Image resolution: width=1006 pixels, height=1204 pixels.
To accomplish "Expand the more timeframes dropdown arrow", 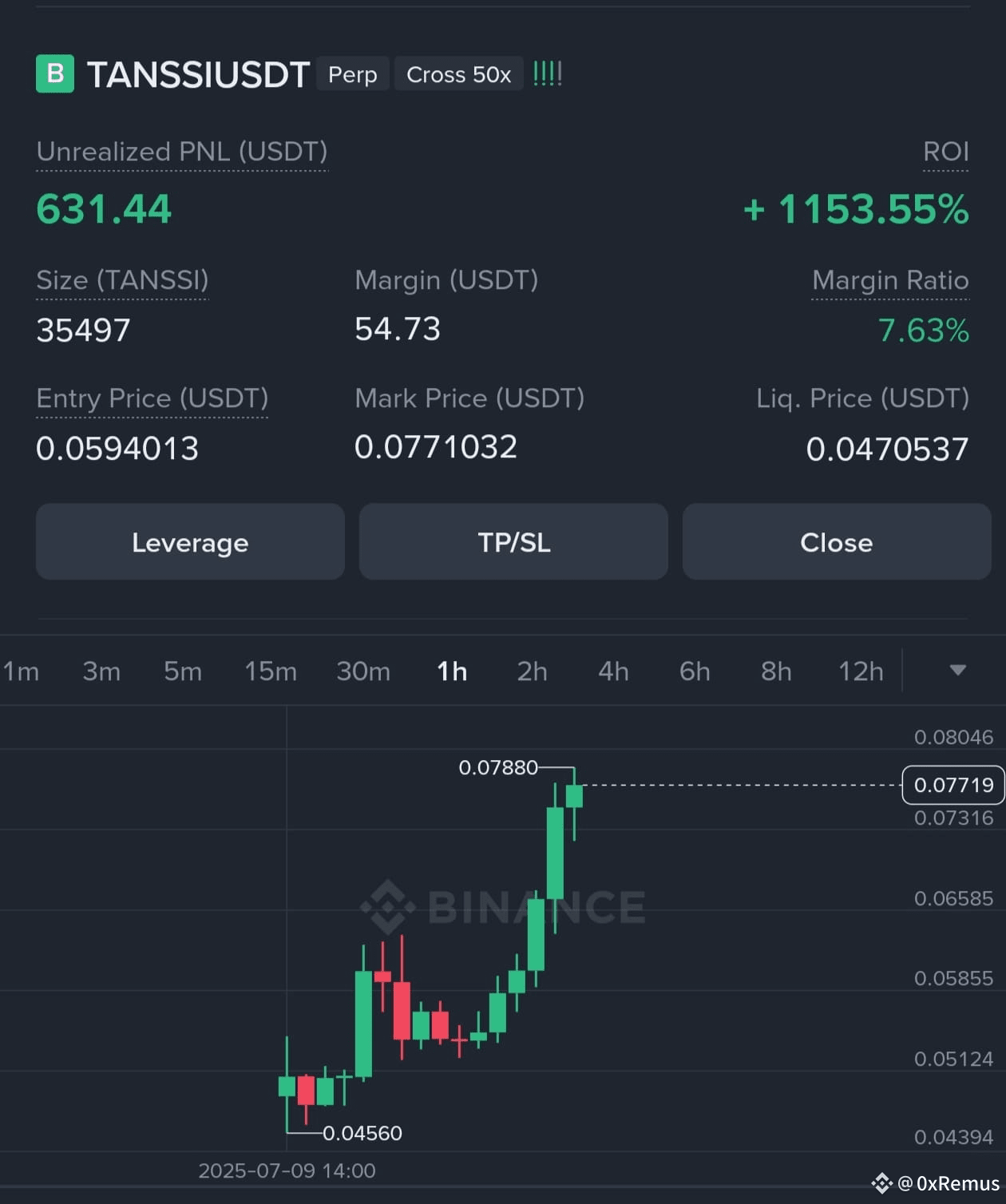I will click(958, 671).
